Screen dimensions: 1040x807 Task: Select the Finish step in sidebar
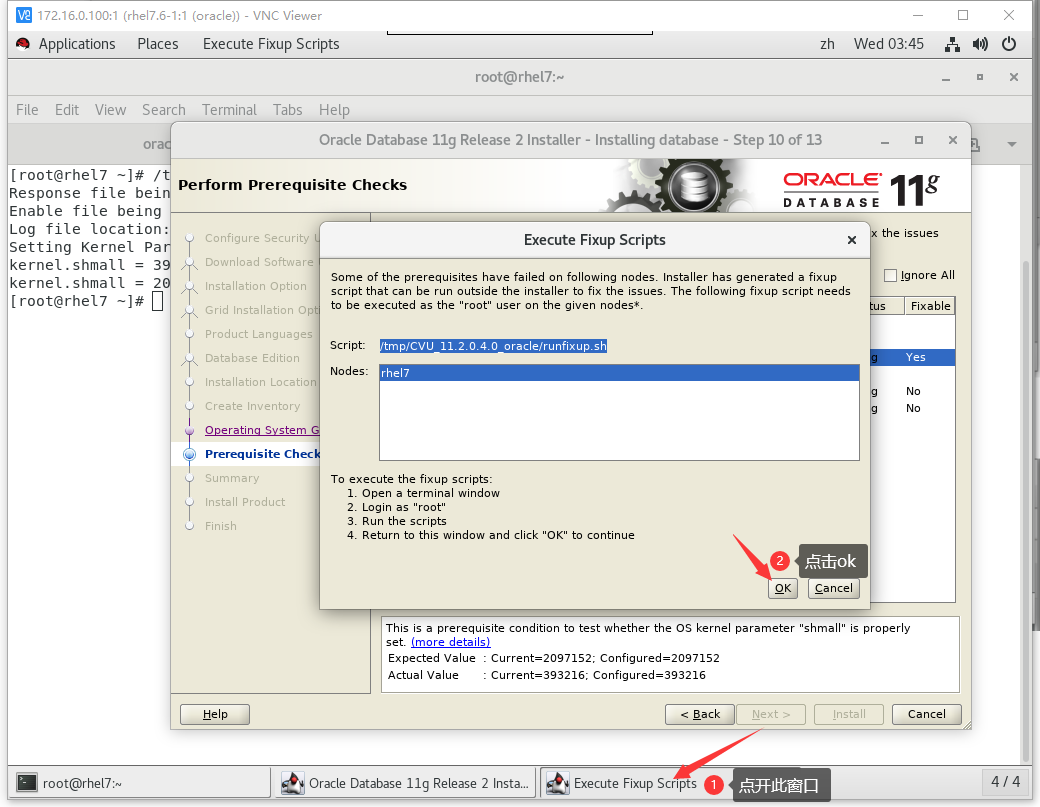(x=220, y=526)
